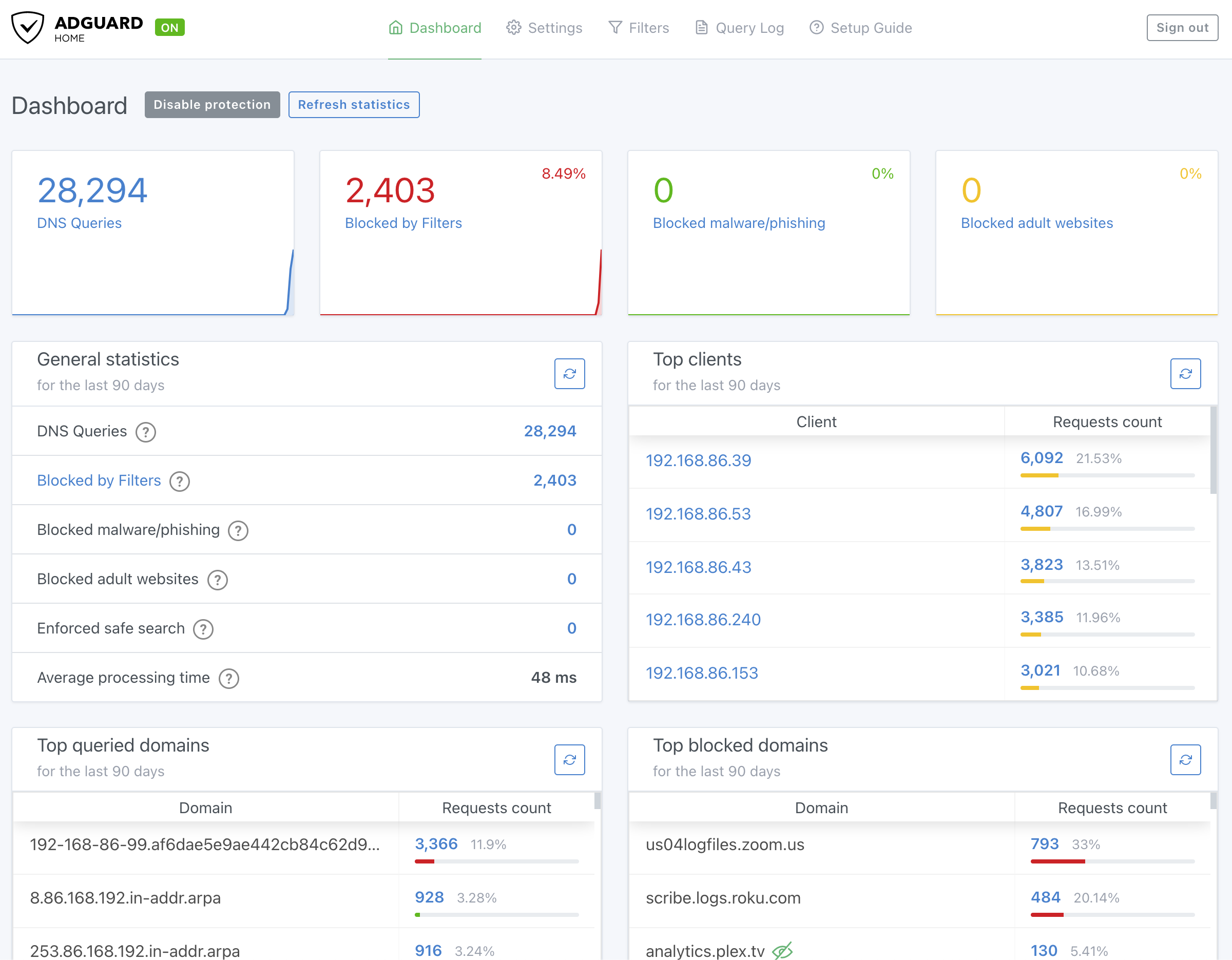This screenshot has height=960, width=1232.
Task: Click the Top clients table scrollbar
Action: point(1214,450)
